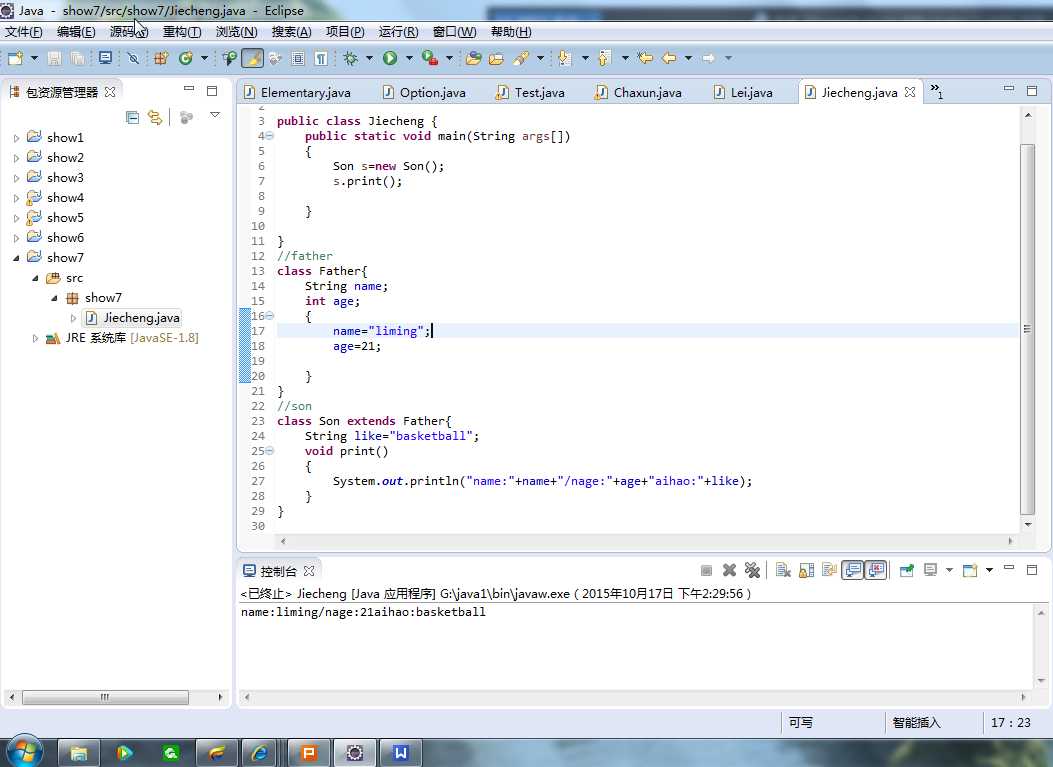
Task: Click the Debug bug icon
Action: click(x=351, y=58)
